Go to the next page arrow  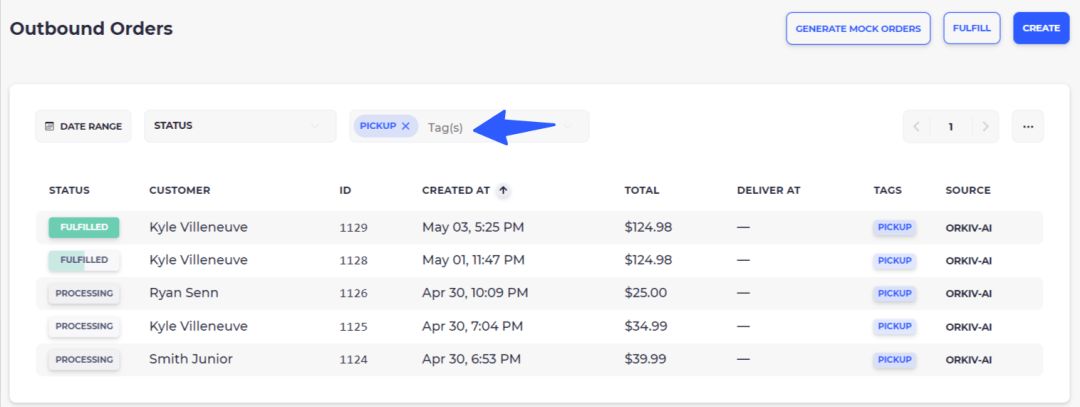pos(986,127)
